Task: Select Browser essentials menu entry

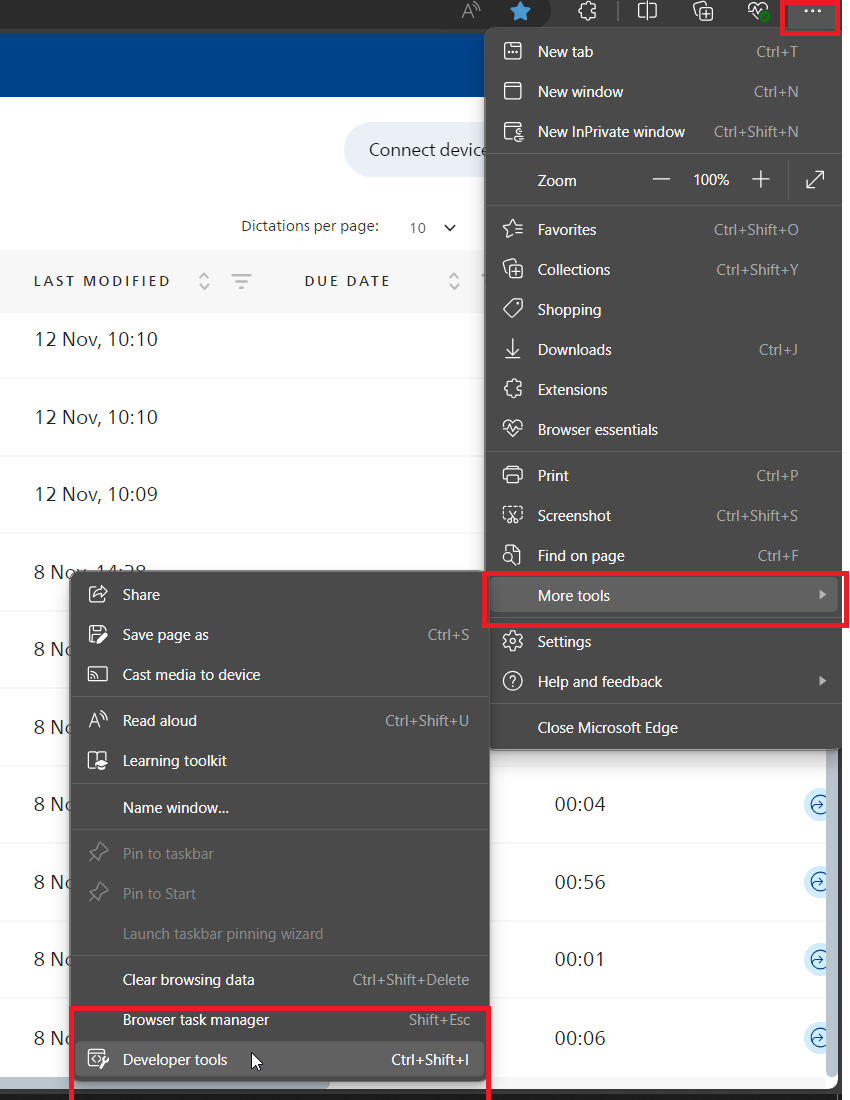Action: [664, 429]
